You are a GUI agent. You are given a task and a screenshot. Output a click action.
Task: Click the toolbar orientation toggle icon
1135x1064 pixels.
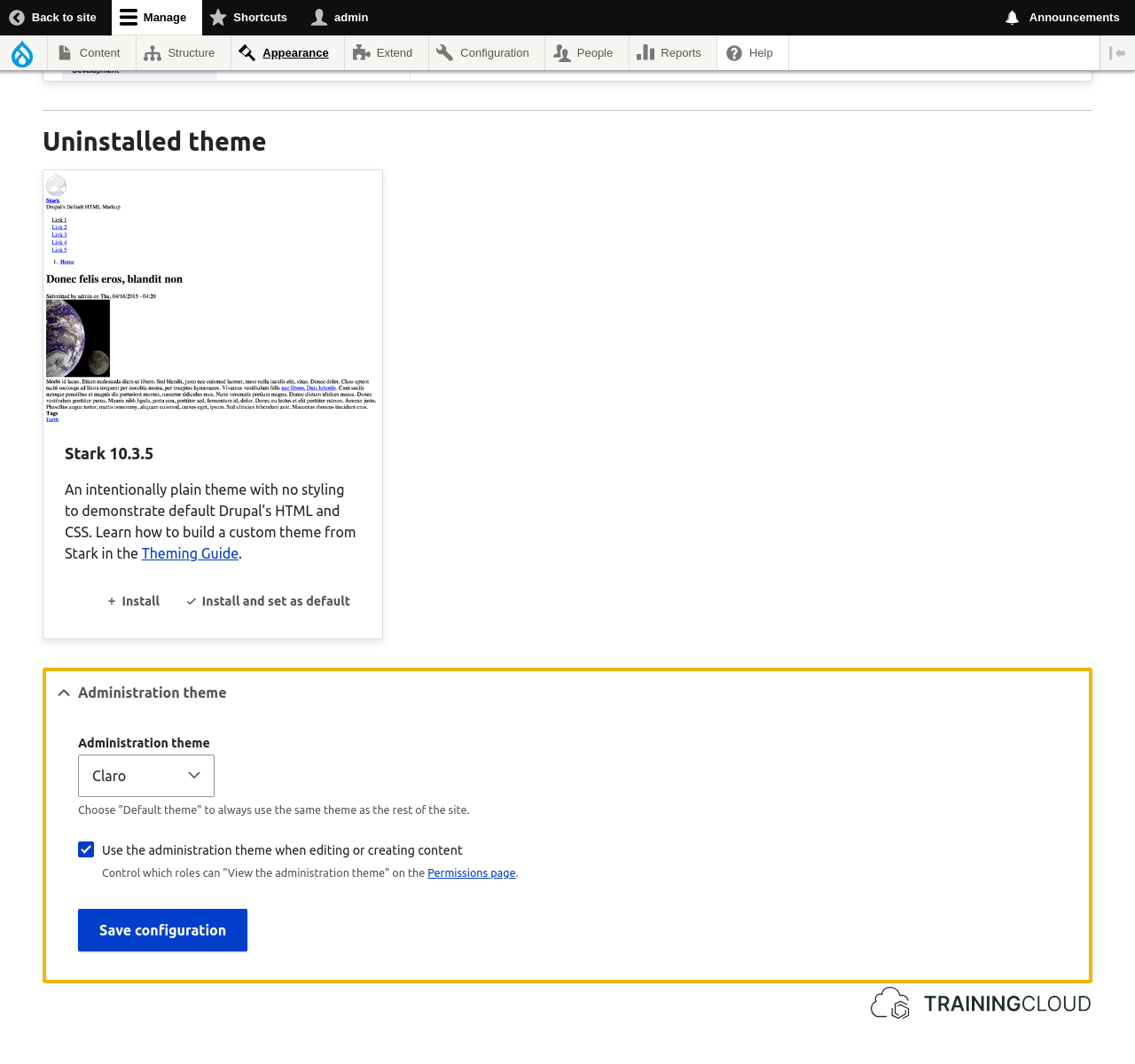tap(1117, 53)
